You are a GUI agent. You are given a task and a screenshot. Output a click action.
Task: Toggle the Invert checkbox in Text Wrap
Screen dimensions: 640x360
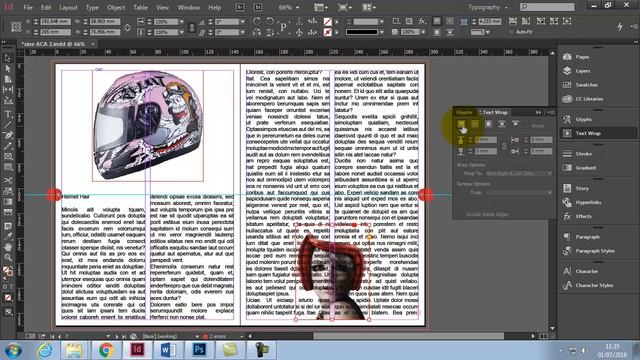coord(527,126)
